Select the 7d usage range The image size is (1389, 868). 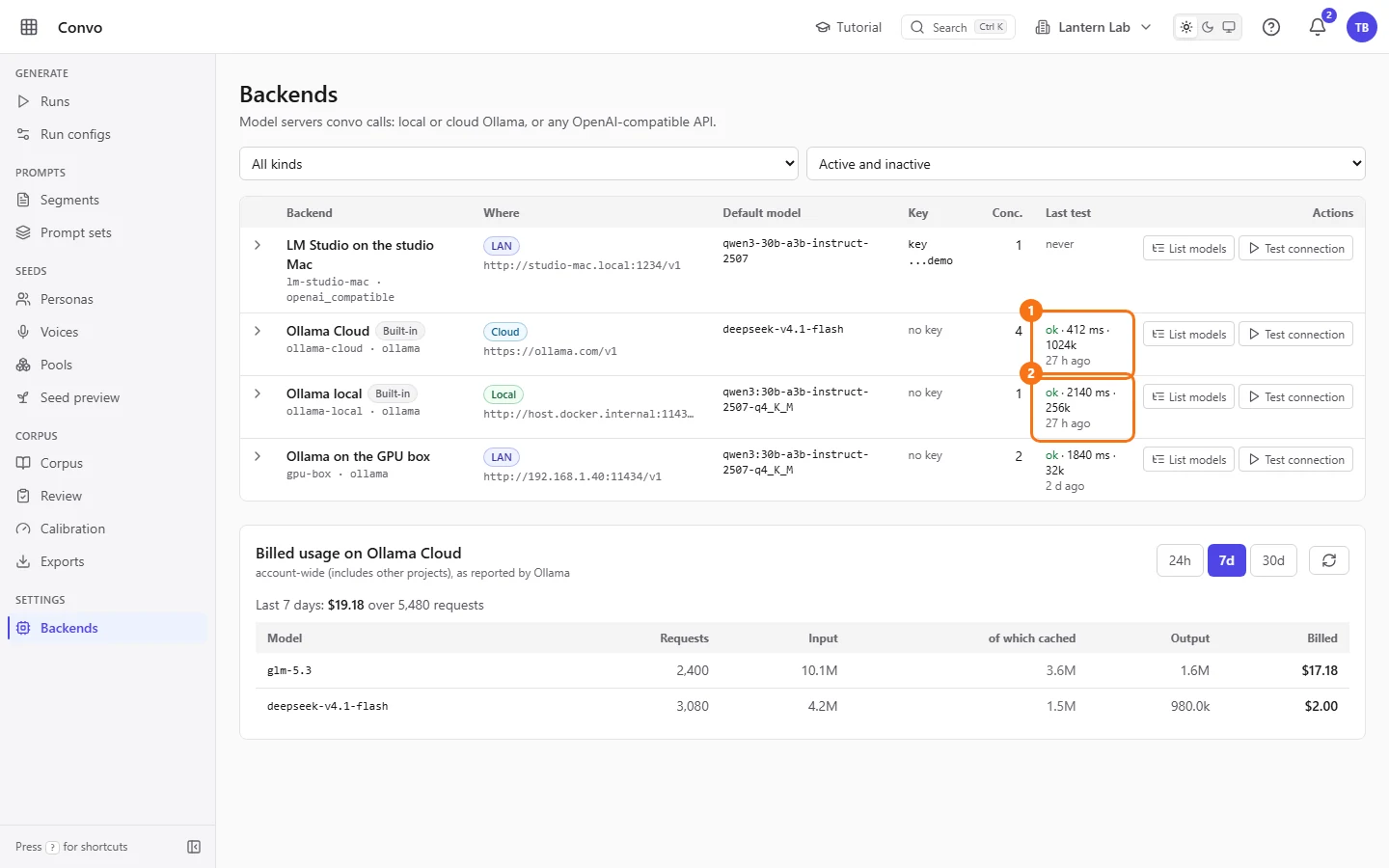(1227, 560)
